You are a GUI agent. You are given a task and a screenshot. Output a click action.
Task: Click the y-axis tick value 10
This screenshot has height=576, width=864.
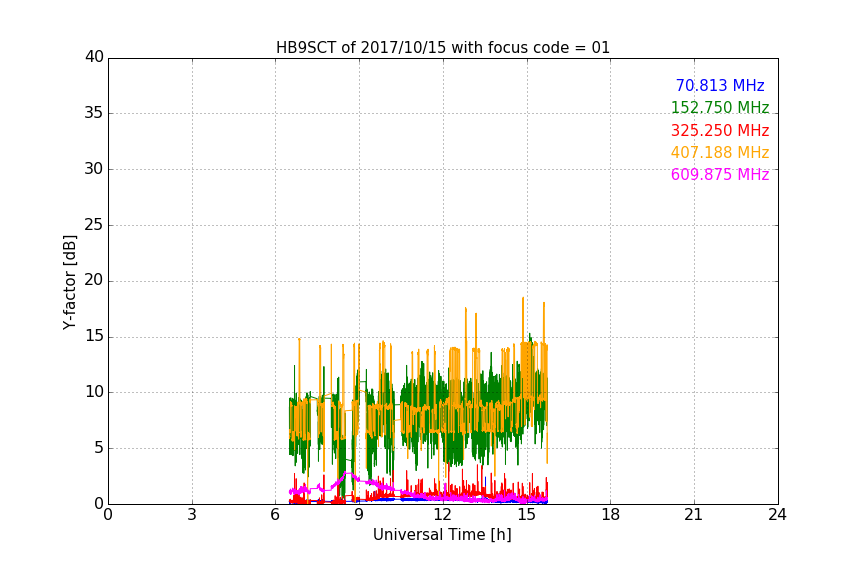94,392
